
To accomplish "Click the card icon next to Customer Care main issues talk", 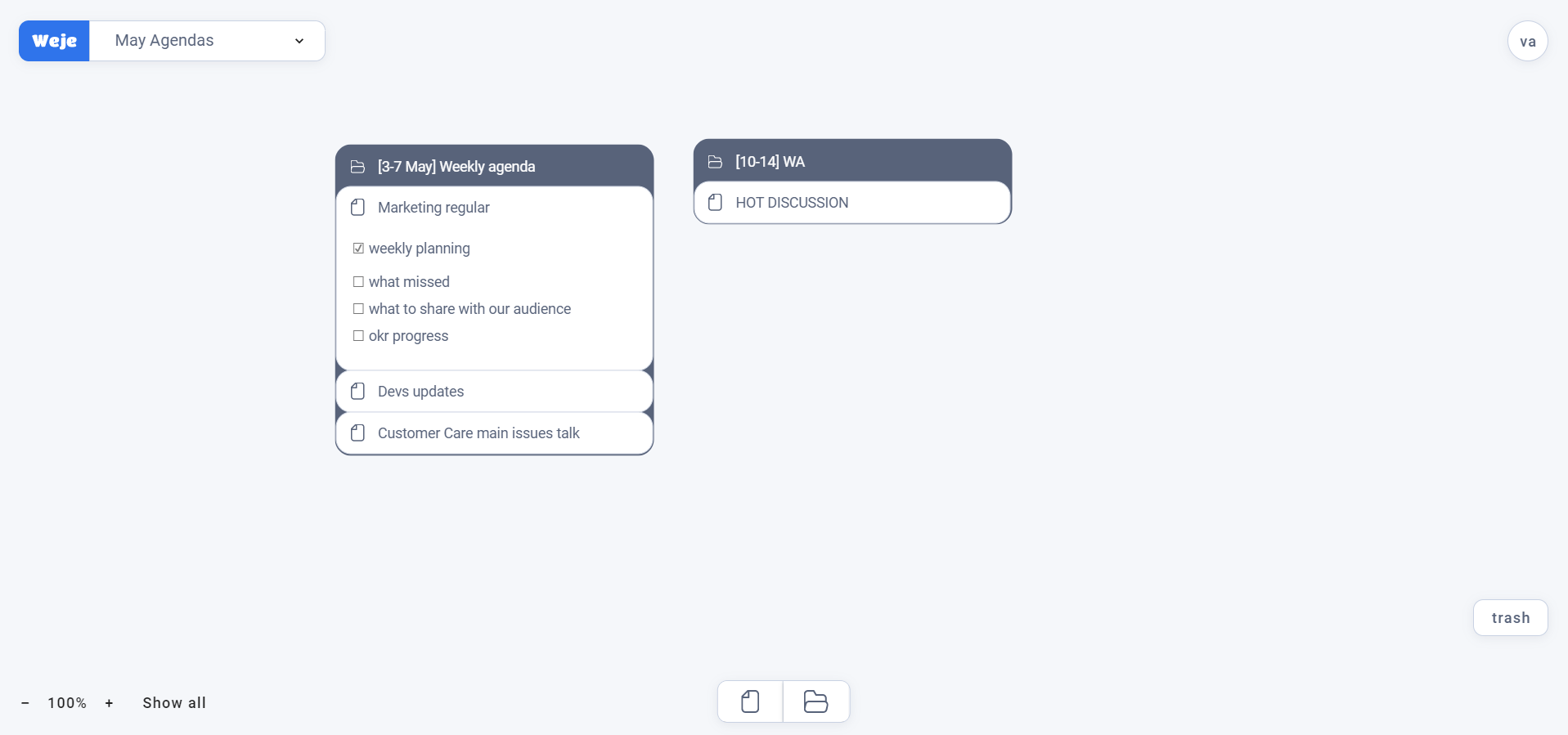I will click(x=357, y=432).
